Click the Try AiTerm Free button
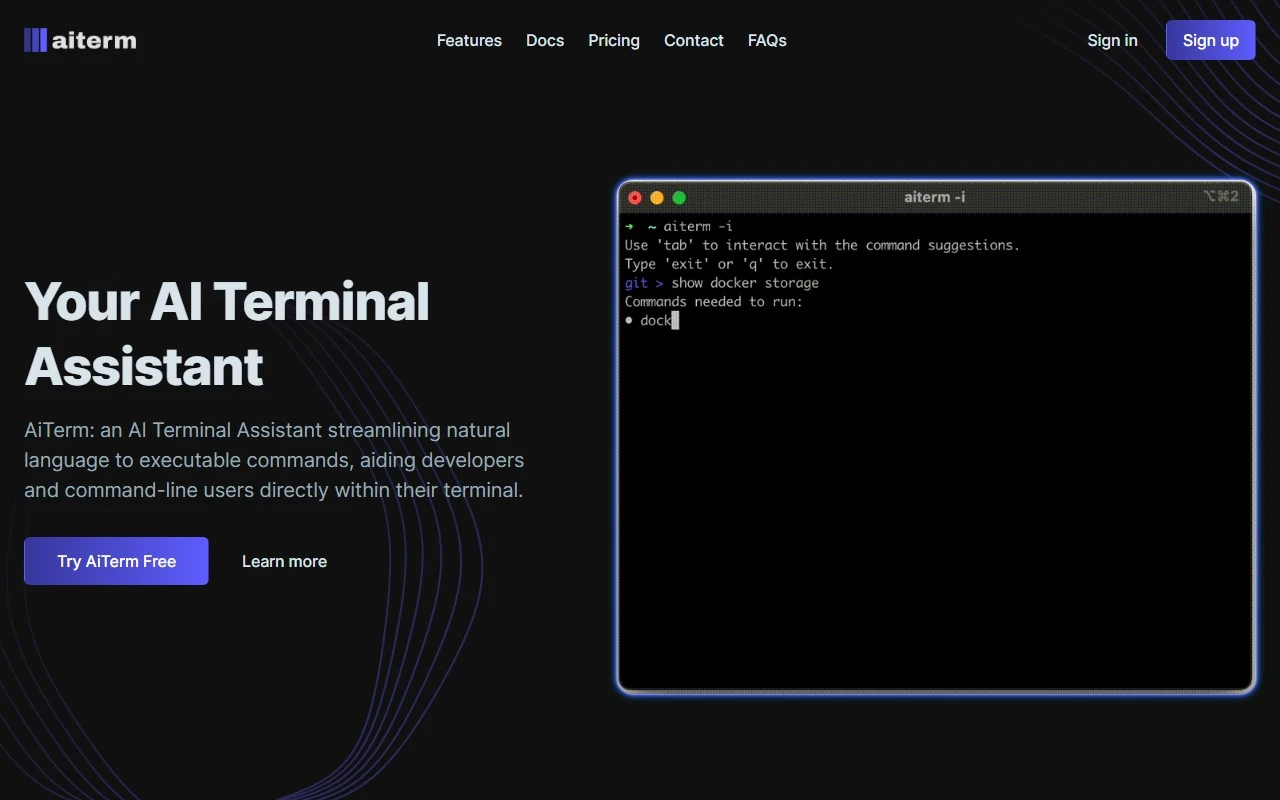 click(116, 561)
